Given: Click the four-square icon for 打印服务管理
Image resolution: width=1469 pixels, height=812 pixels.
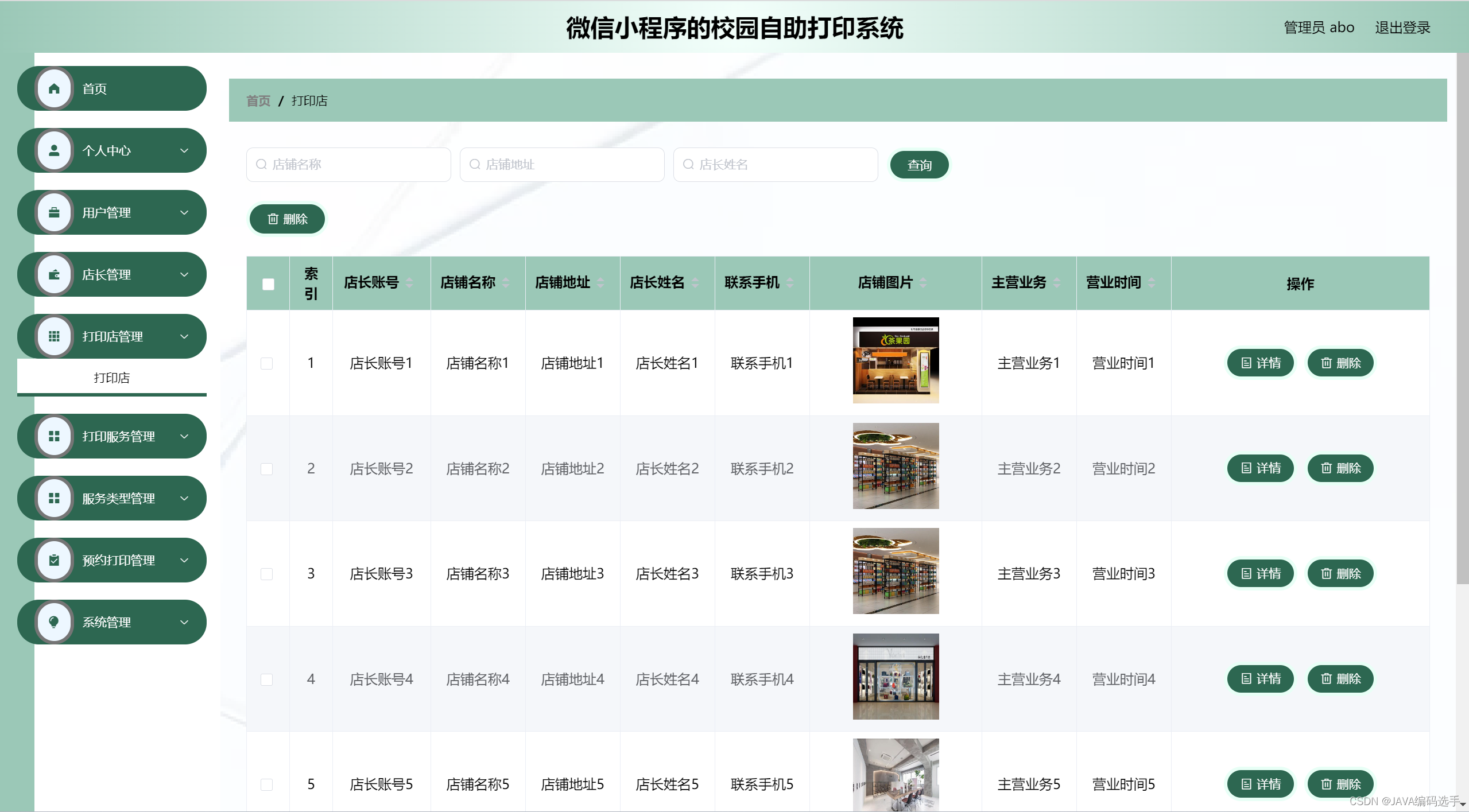Looking at the screenshot, I should pyautogui.click(x=54, y=436).
